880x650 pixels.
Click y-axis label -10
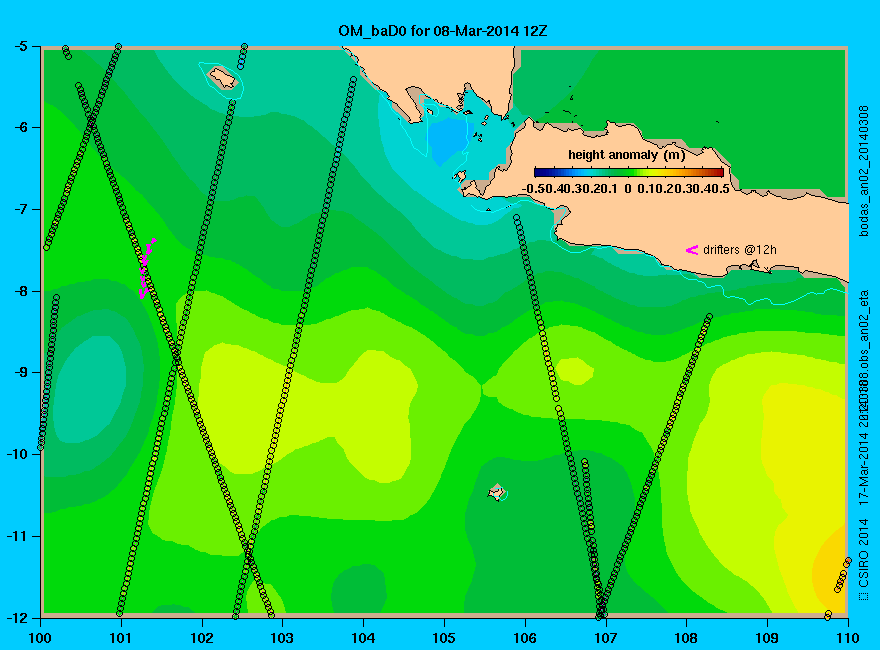click(x=17, y=455)
